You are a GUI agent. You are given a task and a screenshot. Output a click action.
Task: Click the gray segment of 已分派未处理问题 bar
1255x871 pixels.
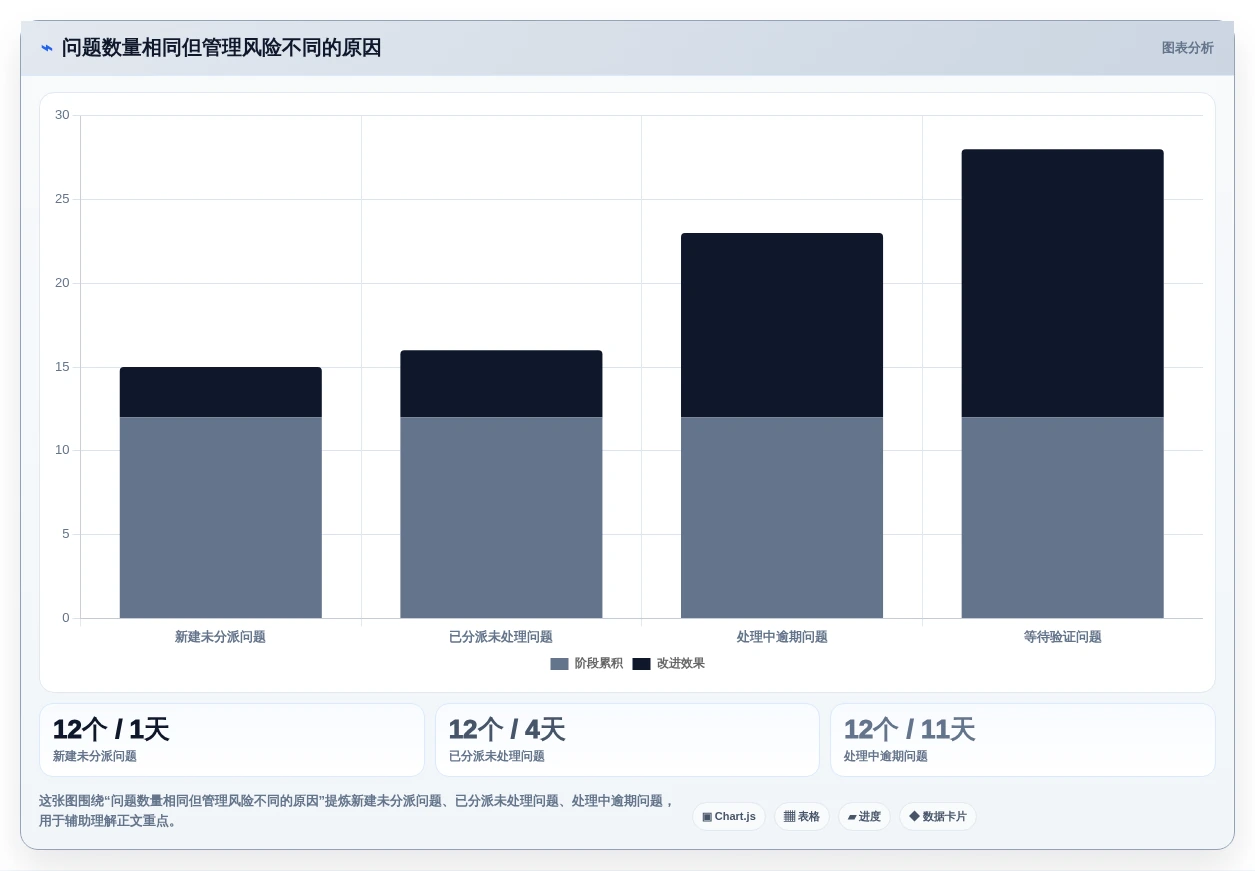coord(501,517)
